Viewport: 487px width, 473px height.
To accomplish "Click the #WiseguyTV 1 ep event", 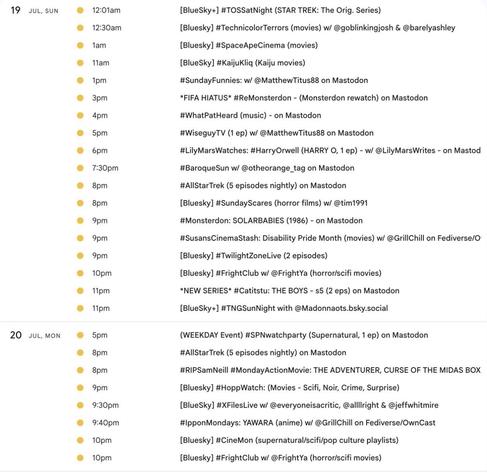I will [277, 133].
